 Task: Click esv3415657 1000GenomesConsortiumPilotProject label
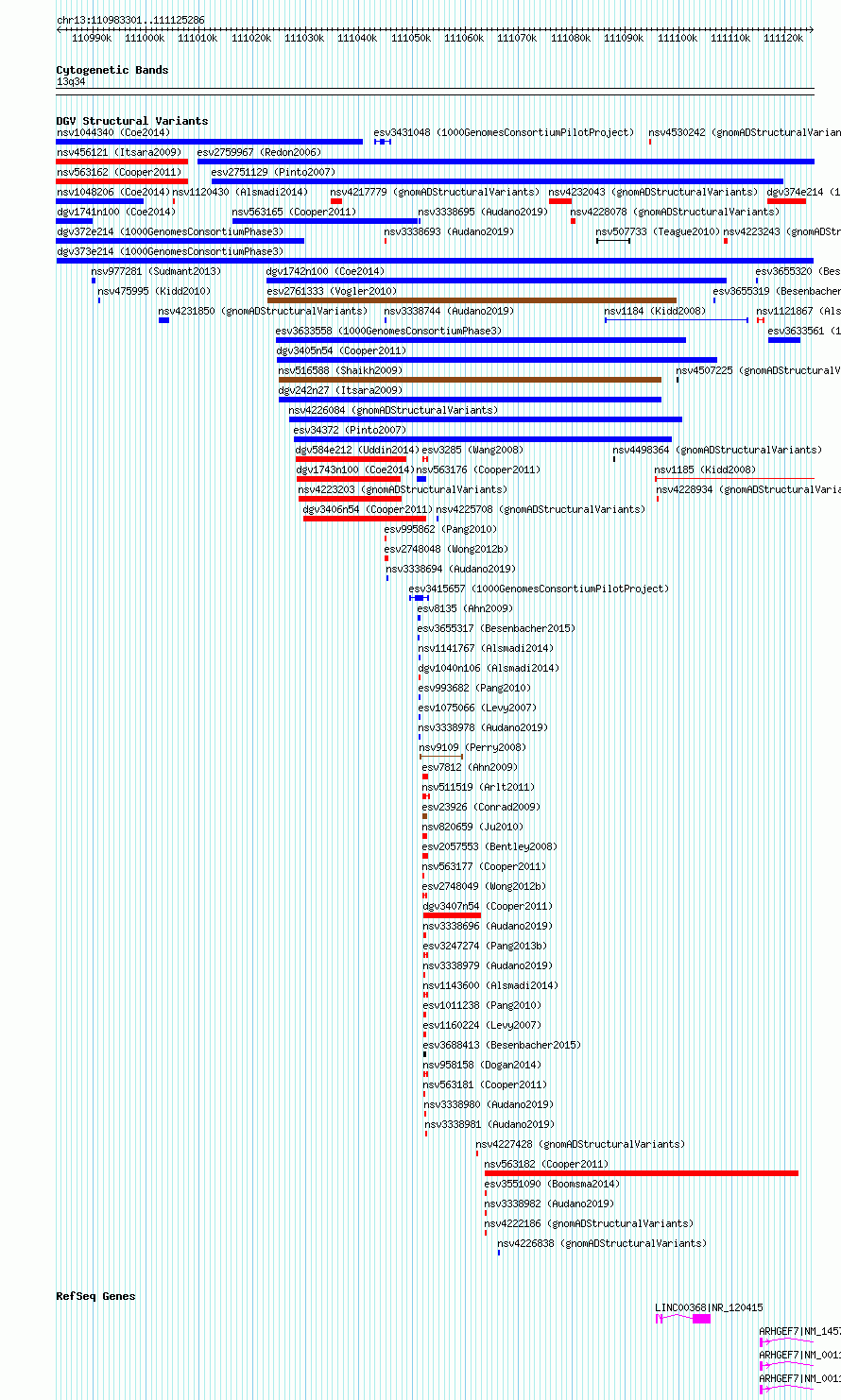pos(539,589)
